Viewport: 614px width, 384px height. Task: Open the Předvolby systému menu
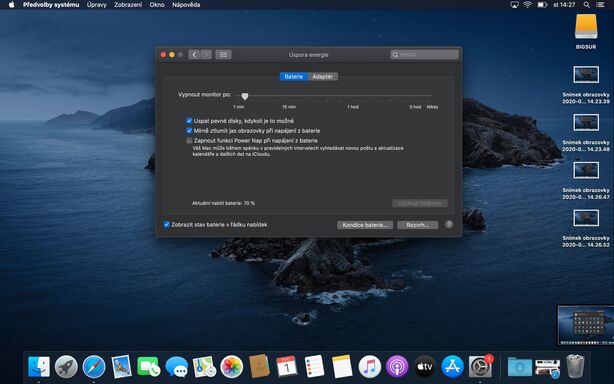[51, 5]
